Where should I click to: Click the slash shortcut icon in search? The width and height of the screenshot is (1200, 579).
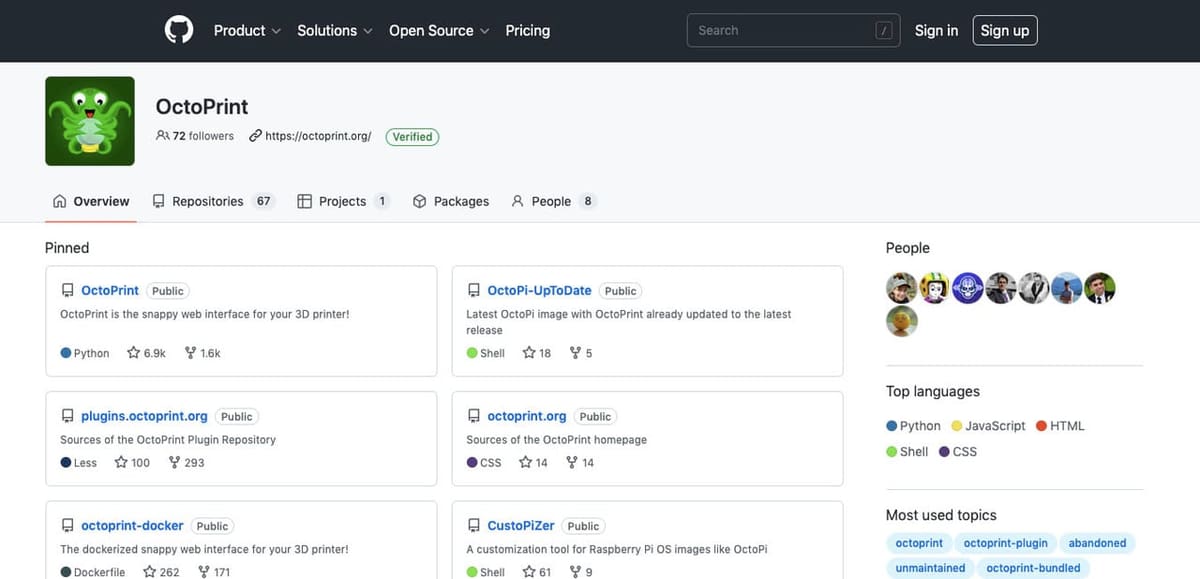click(882, 31)
